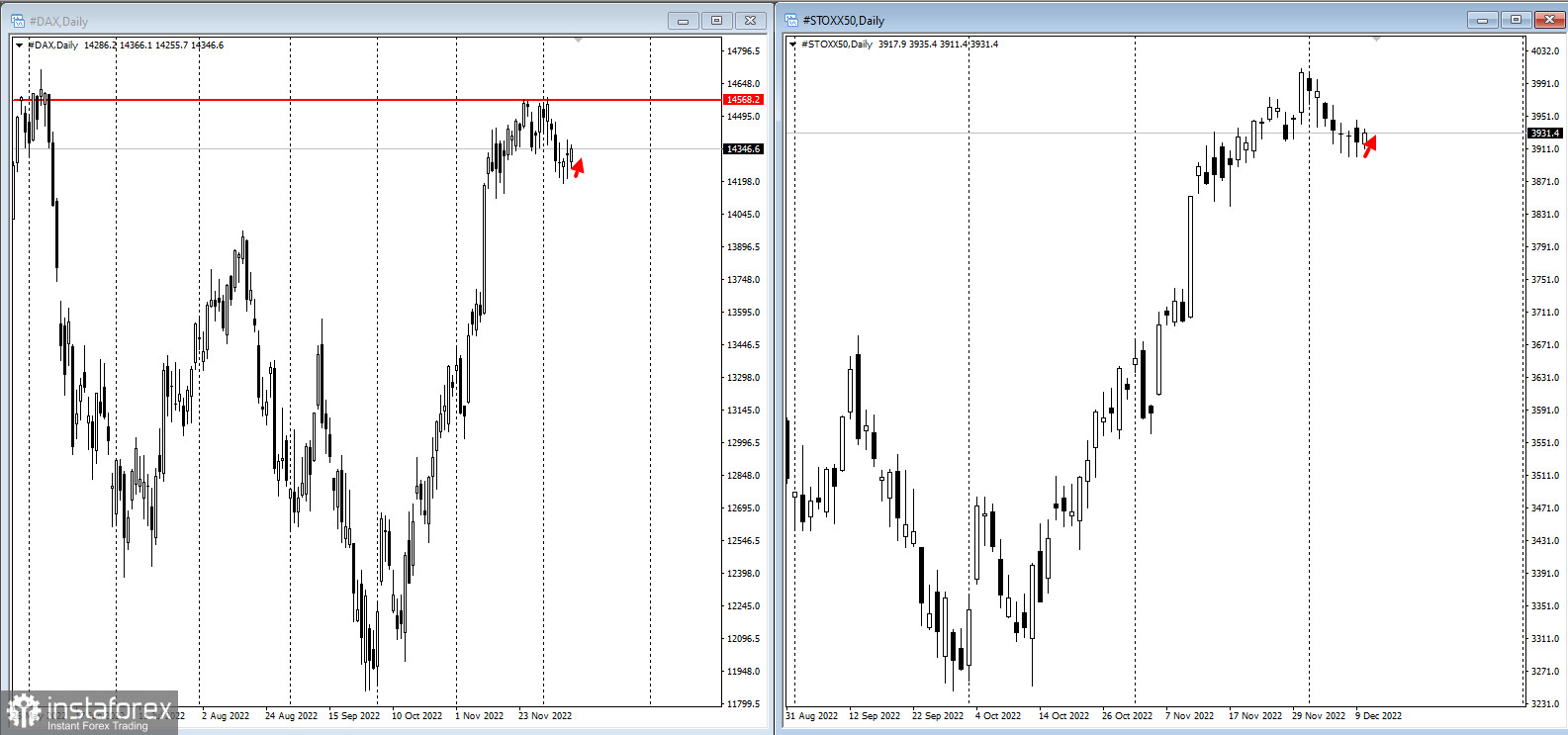Screen dimensions: 1568x735
Task: Click the #STOXX50,Daily title bar text
Action: coord(844,21)
